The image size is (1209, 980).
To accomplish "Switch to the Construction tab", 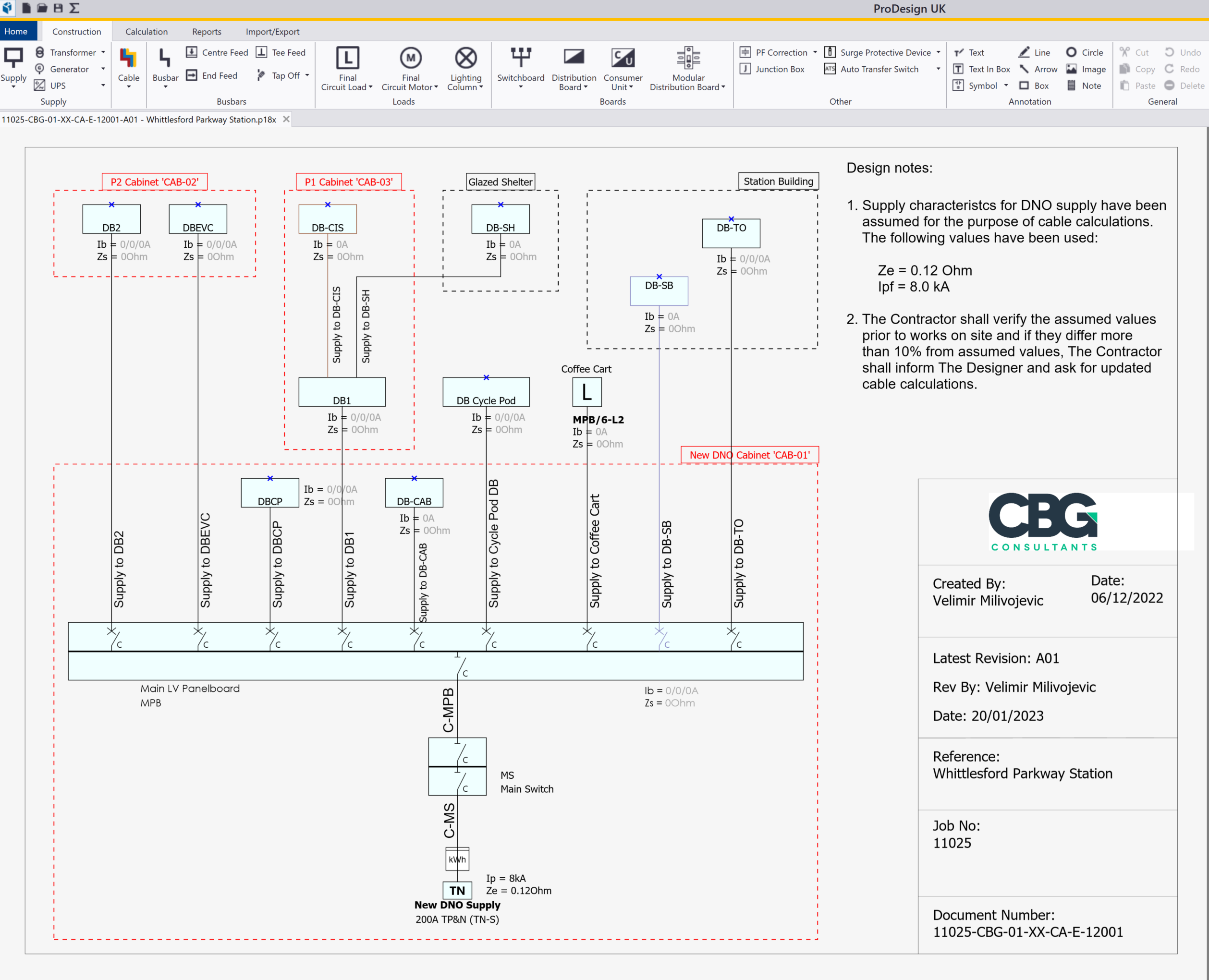I will click(77, 32).
